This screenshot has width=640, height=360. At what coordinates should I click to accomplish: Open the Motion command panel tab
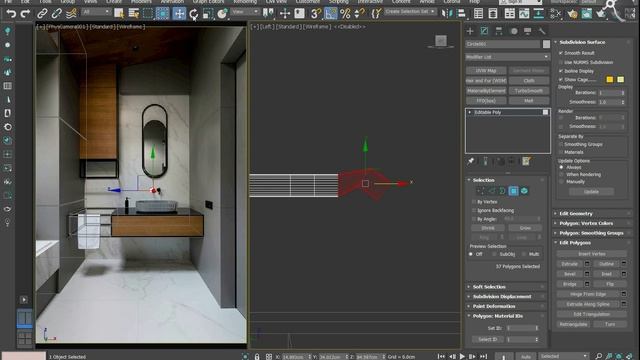(x=514, y=31)
